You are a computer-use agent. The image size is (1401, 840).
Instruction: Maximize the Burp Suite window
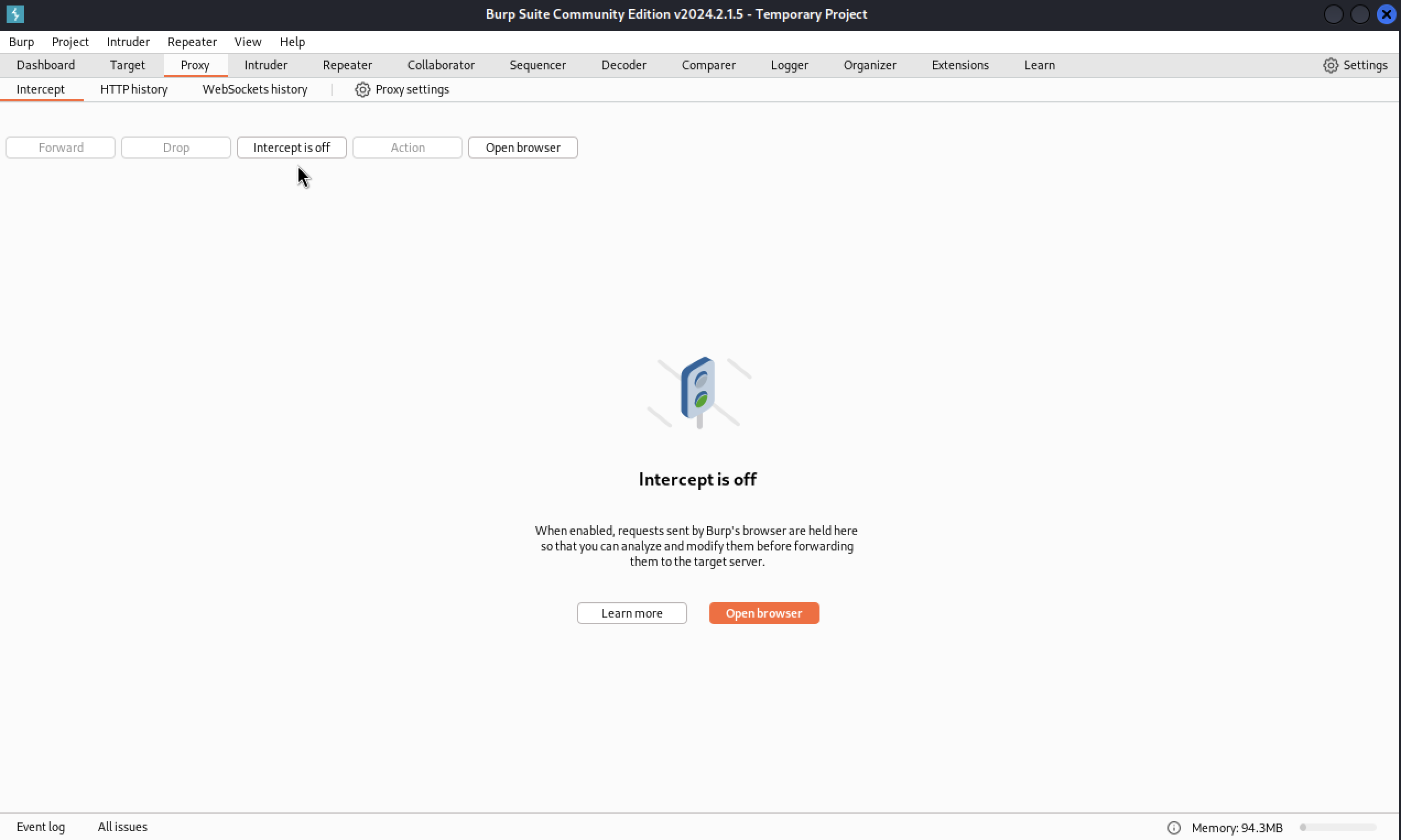[x=1360, y=14]
